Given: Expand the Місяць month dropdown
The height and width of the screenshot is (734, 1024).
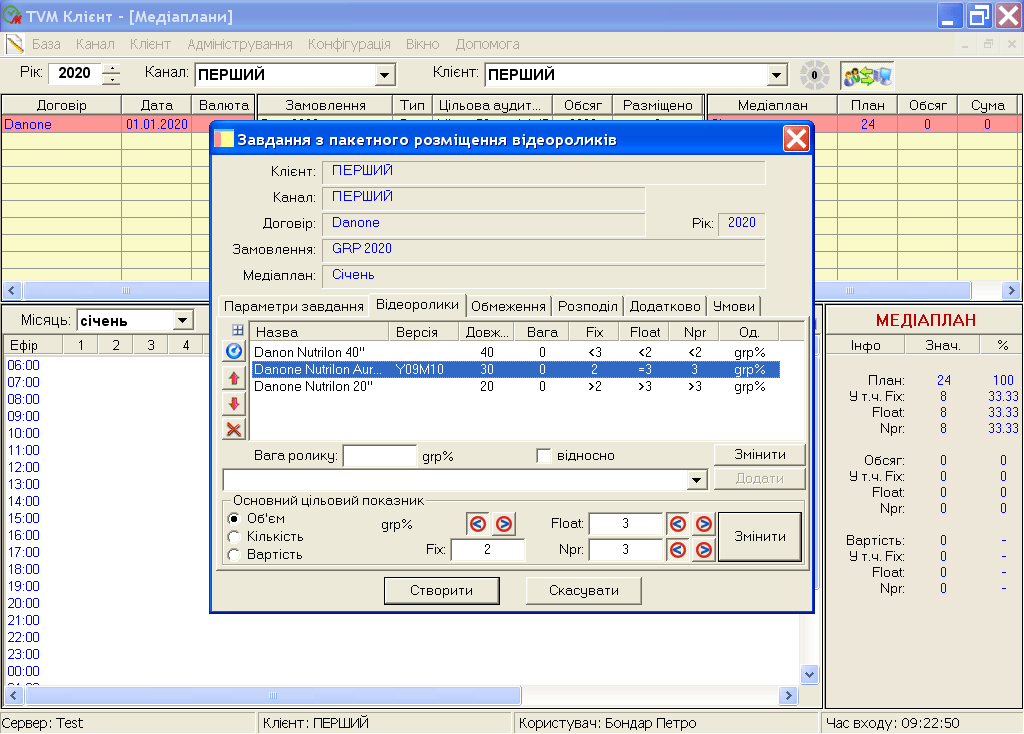Looking at the screenshot, I should [183, 320].
